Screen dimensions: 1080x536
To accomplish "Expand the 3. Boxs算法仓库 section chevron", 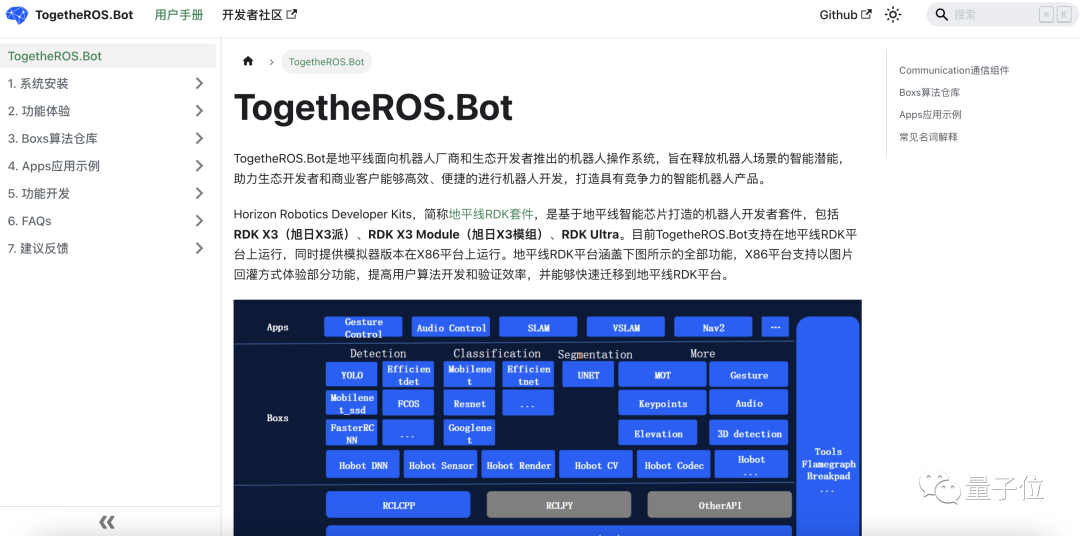I will [x=199, y=138].
